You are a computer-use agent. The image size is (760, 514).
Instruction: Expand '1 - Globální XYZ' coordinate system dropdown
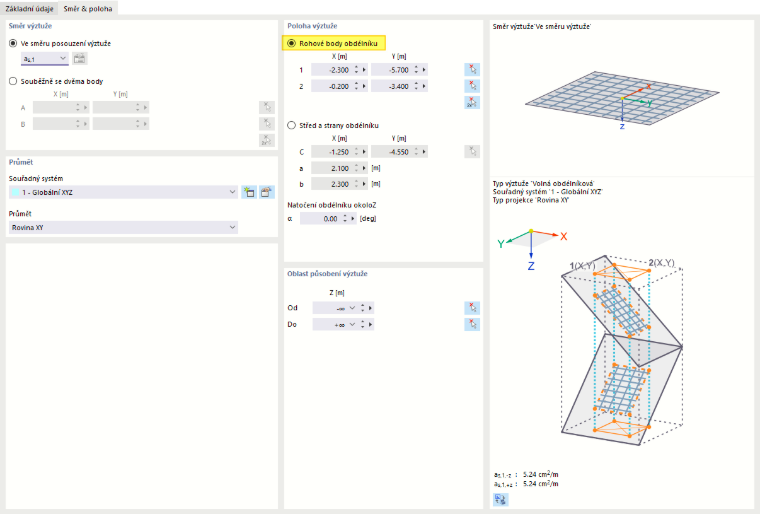[123, 192]
